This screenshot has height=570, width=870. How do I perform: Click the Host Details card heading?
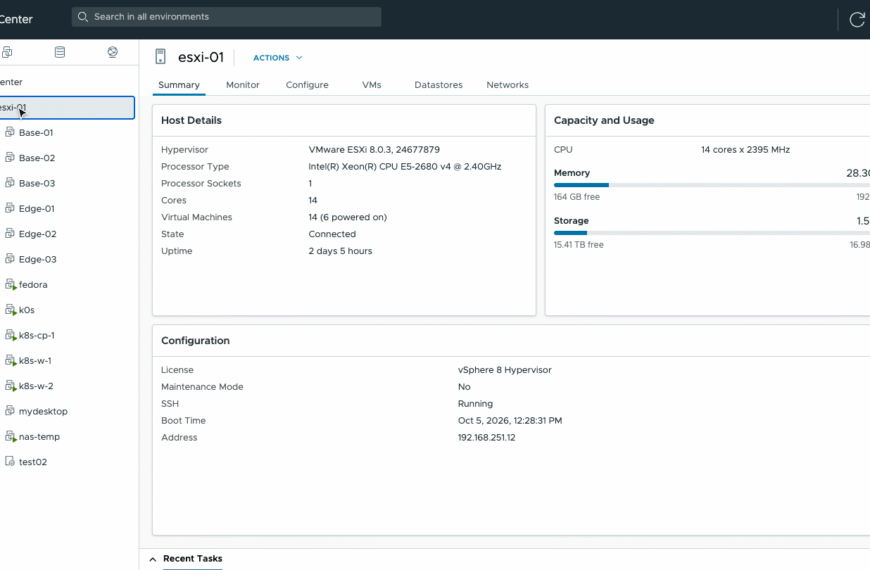[191, 120]
